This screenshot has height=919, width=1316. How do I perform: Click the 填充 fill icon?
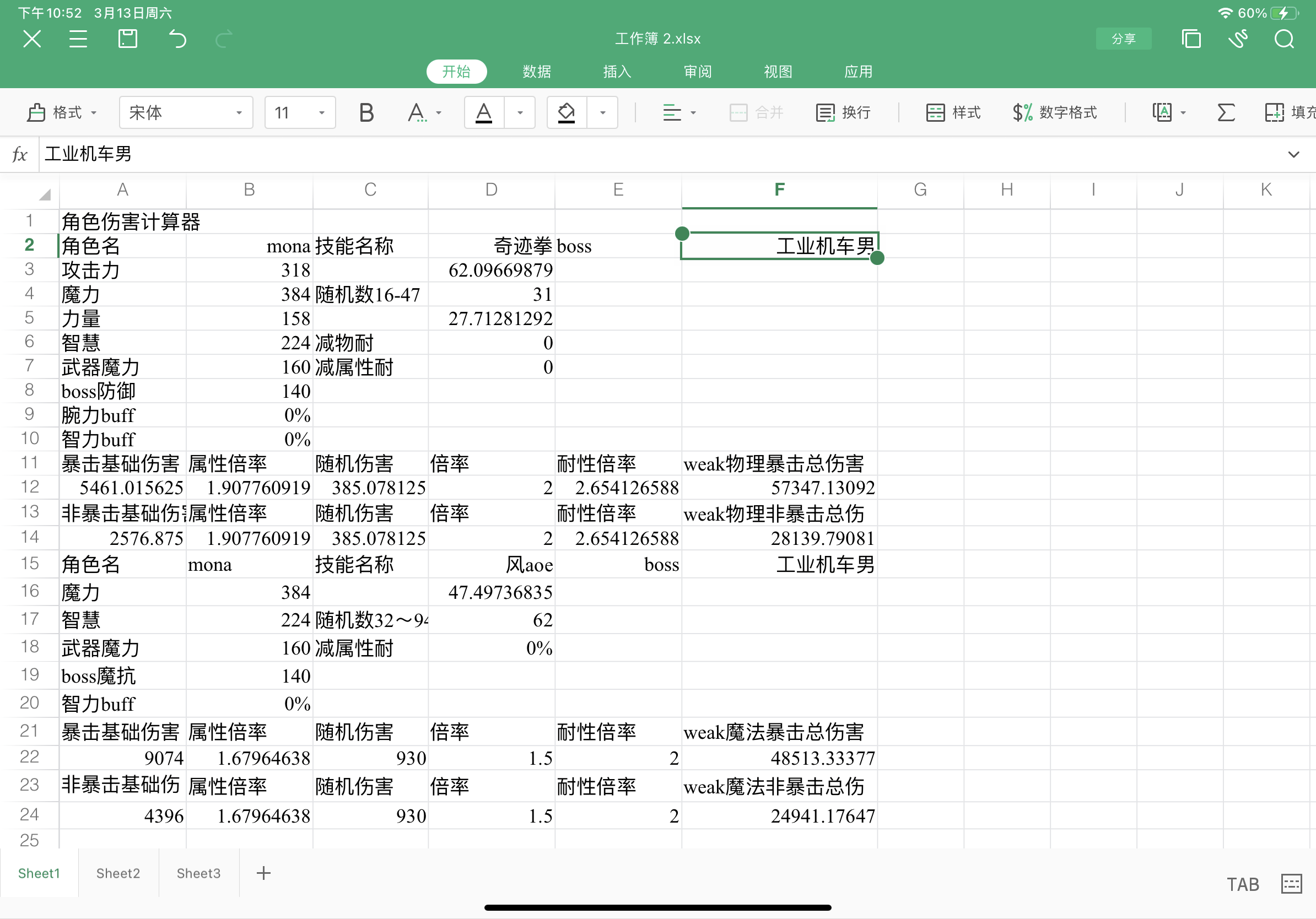[1289, 112]
